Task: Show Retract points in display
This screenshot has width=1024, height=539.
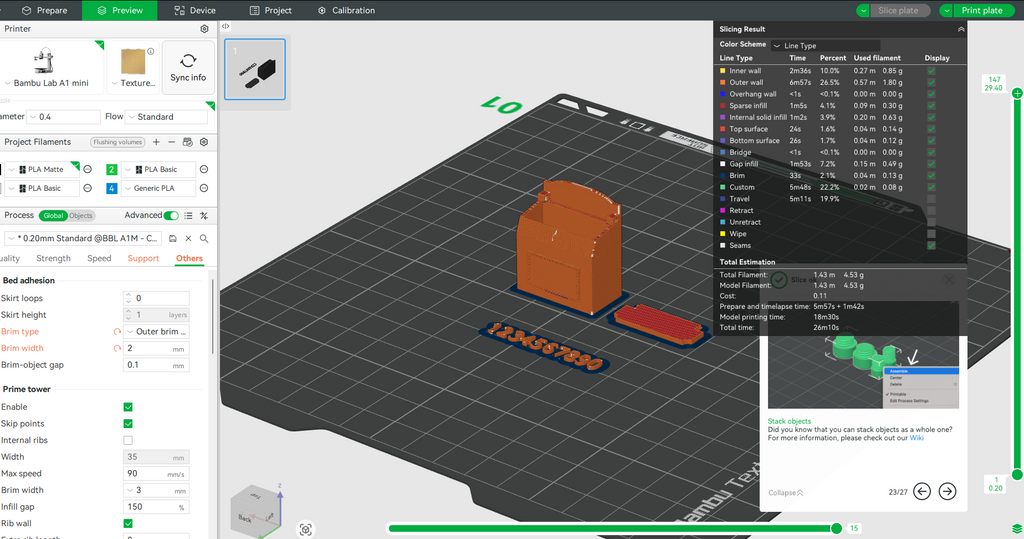Action: [931, 210]
